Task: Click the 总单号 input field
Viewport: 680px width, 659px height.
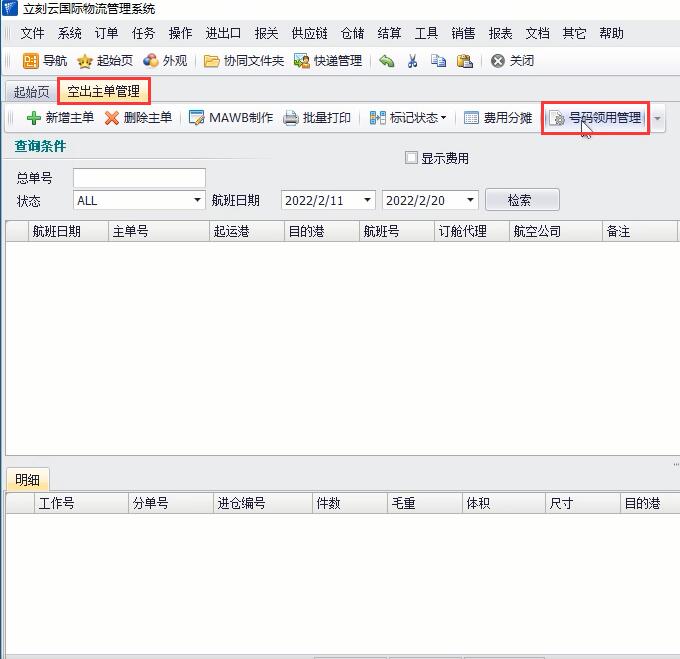Action: click(139, 178)
